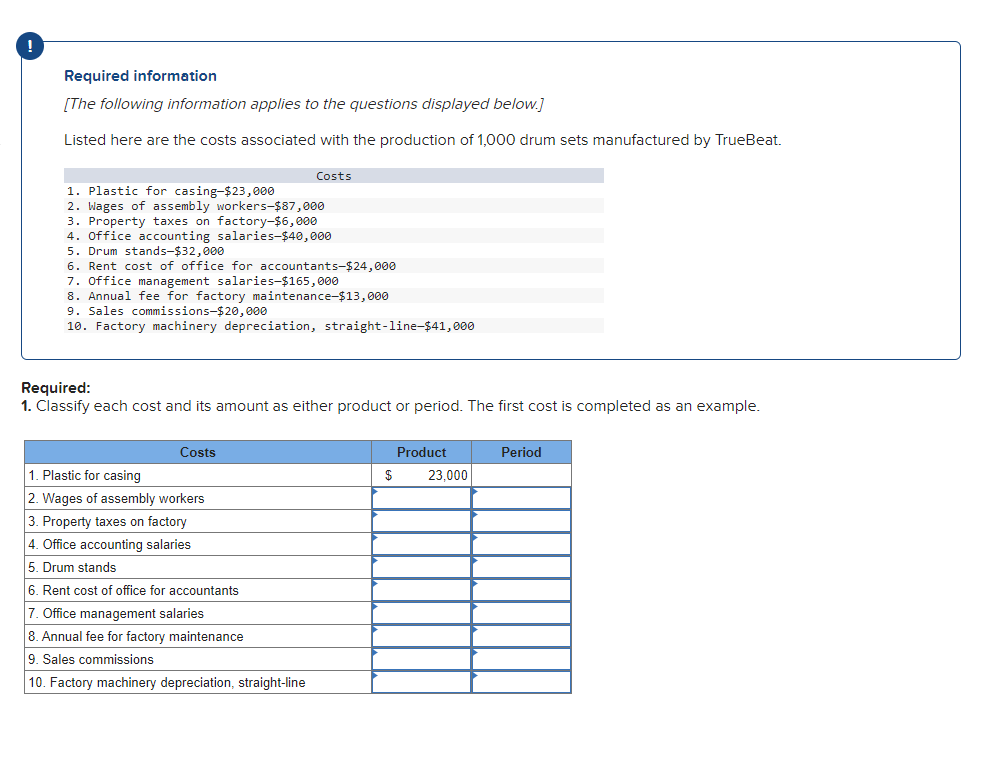
Task: Click Product amount cell for Sales commissions
Action: 420,659
